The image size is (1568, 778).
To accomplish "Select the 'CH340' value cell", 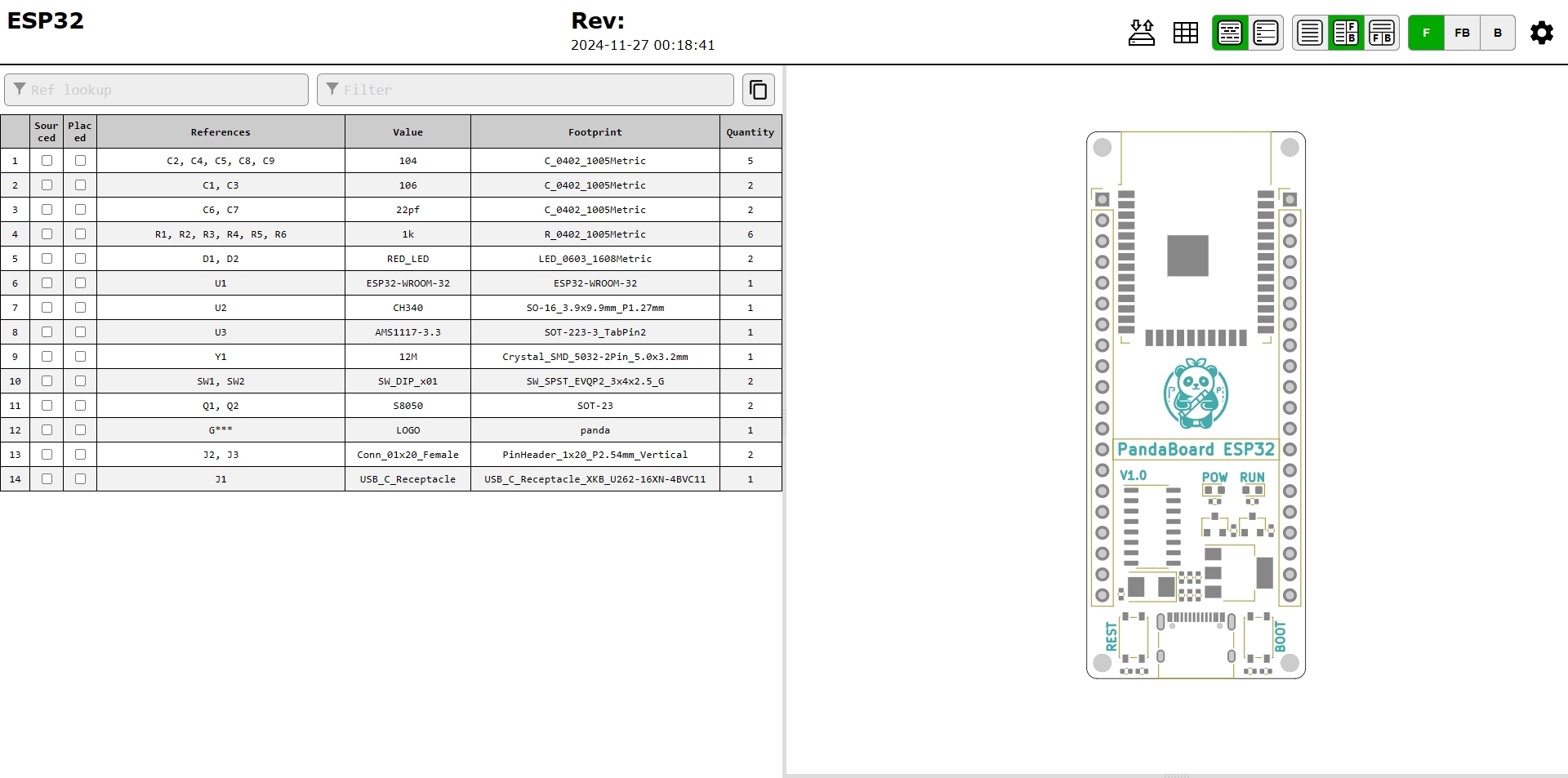I will pos(408,308).
